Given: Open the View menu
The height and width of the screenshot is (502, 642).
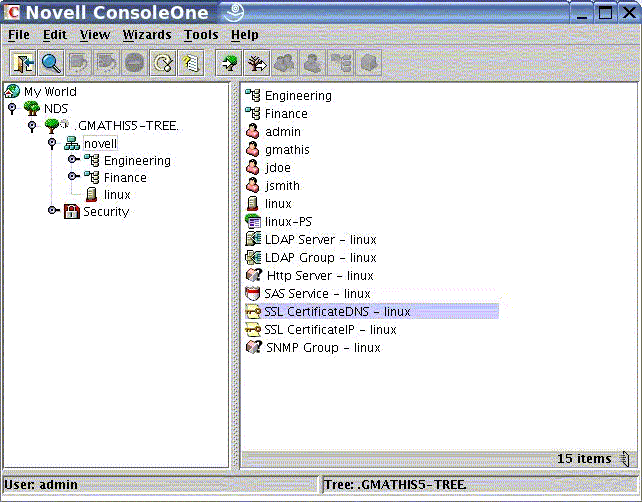Looking at the screenshot, I should coord(95,35).
